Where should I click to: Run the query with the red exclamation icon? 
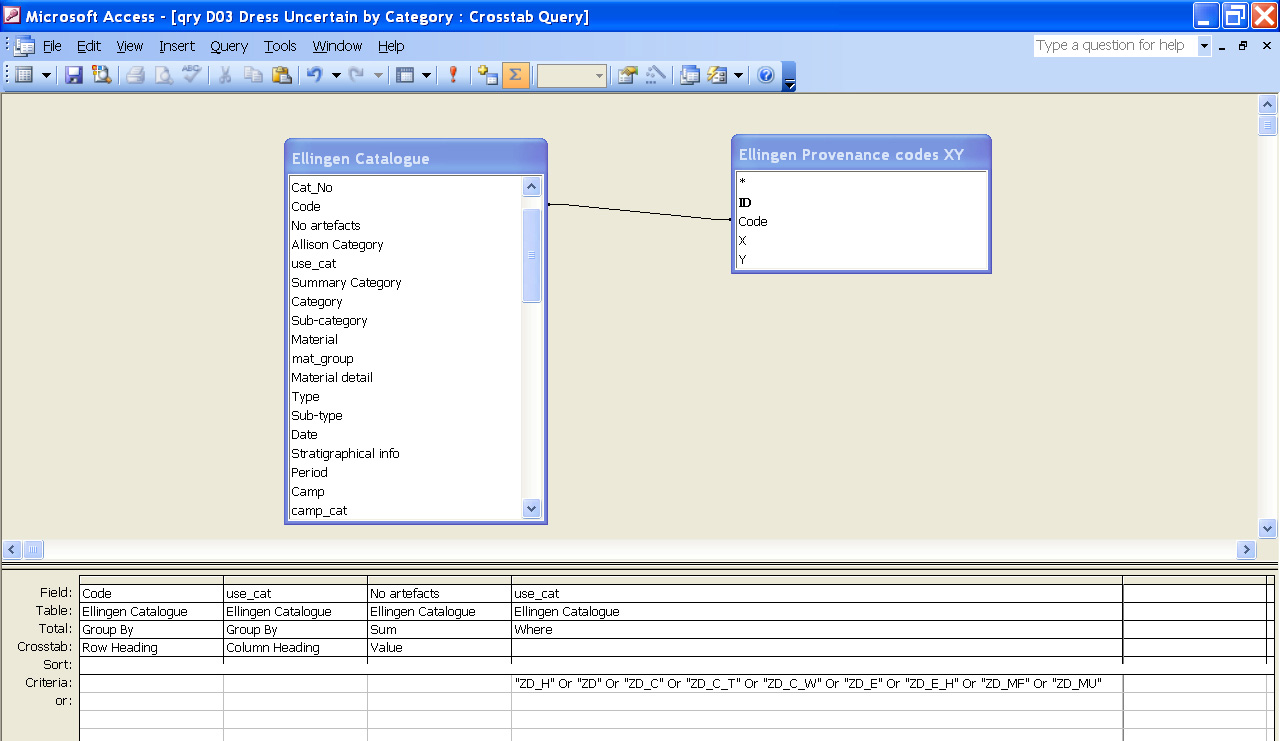click(453, 75)
